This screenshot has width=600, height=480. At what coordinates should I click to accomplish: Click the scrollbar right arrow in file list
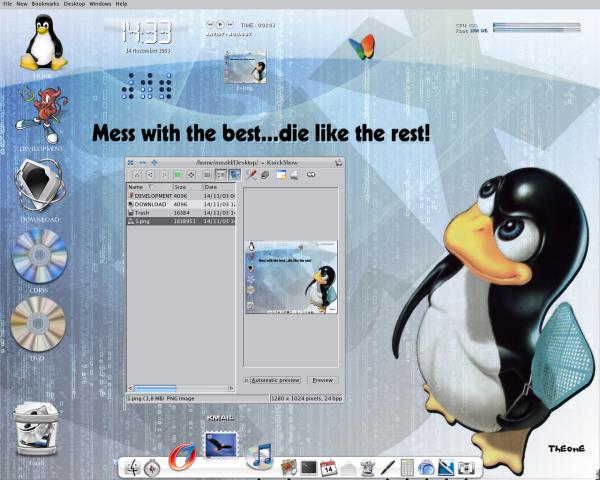point(232,388)
